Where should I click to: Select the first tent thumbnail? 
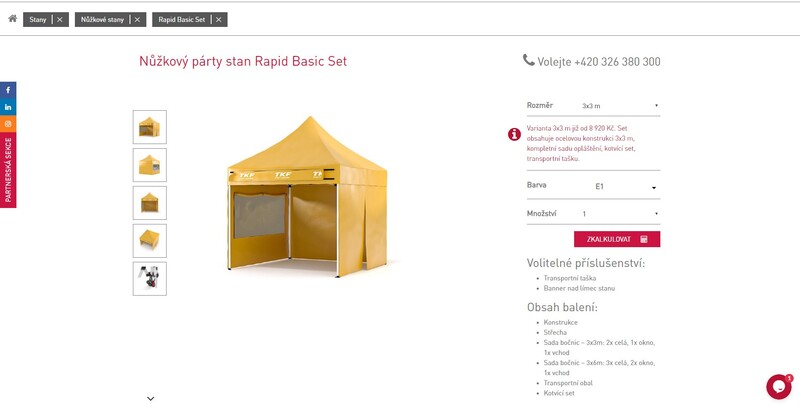tap(149, 127)
